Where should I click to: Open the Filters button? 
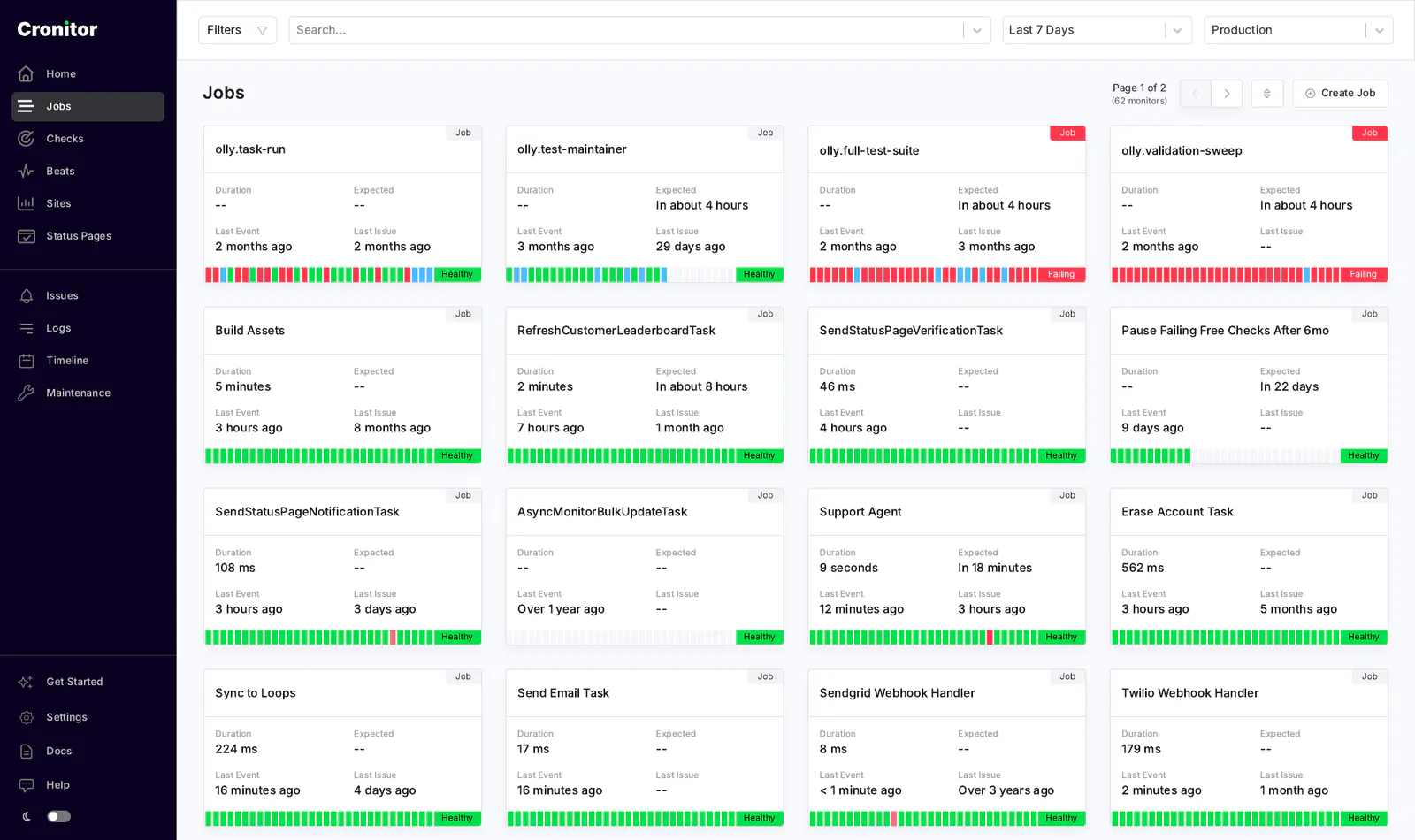[237, 30]
